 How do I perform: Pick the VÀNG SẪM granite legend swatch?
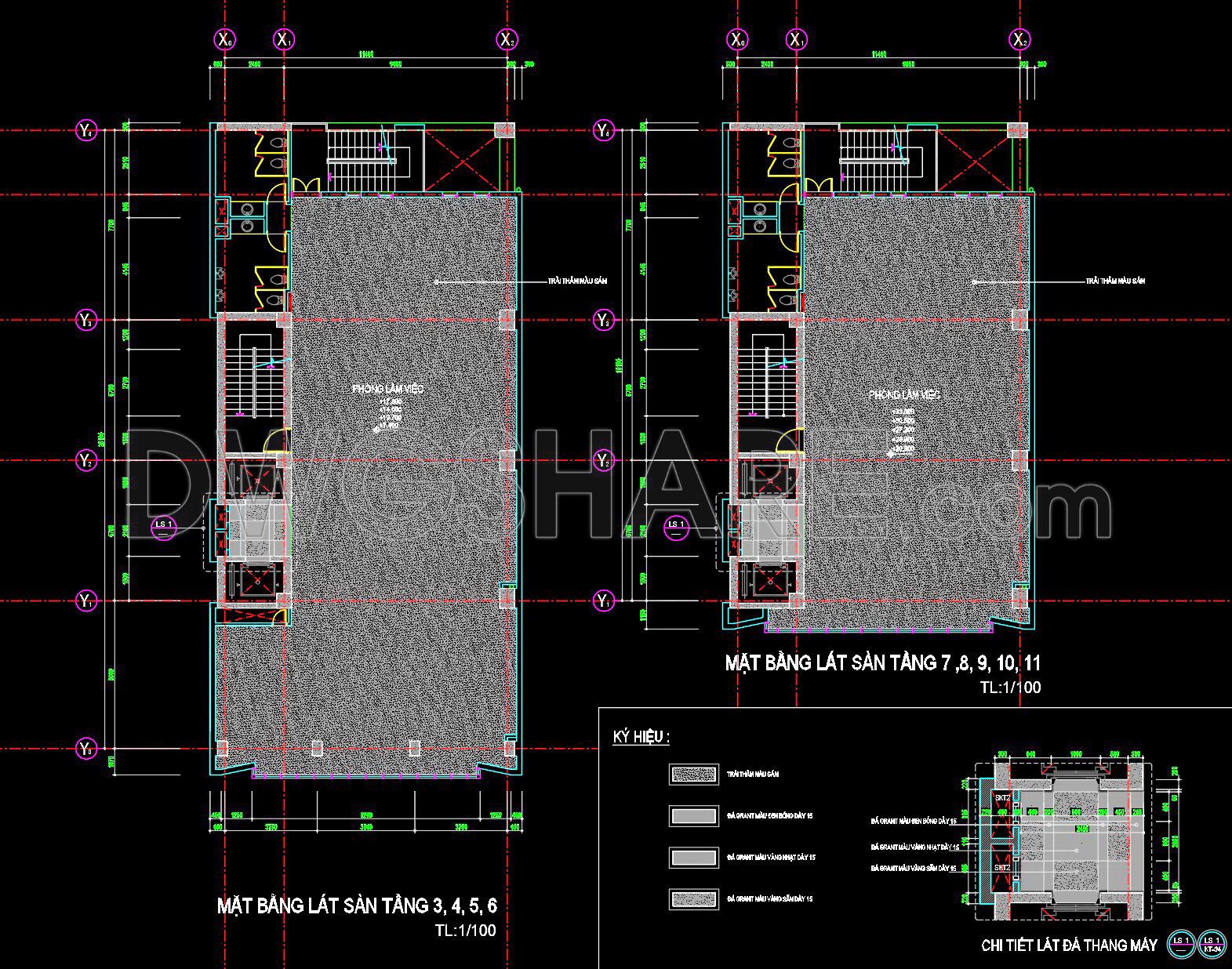[x=693, y=898]
